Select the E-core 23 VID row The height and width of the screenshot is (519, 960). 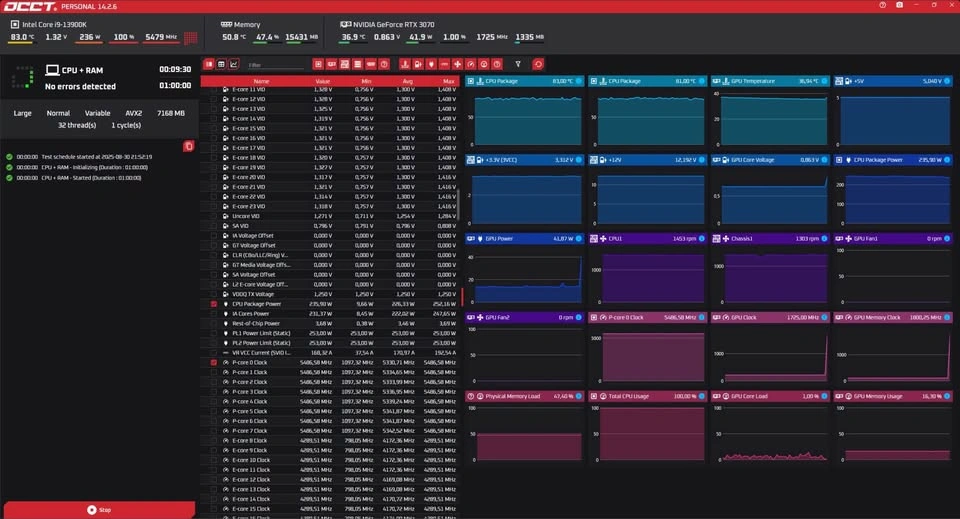click(329, 206)
